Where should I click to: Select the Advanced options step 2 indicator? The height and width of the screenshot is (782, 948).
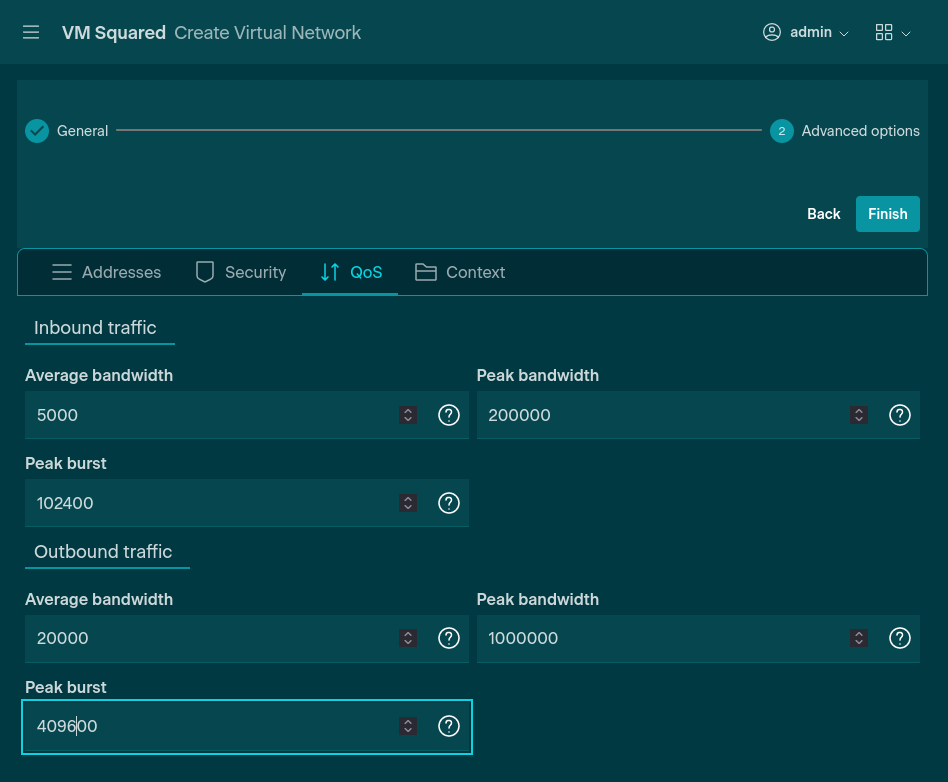coord(782,131)
